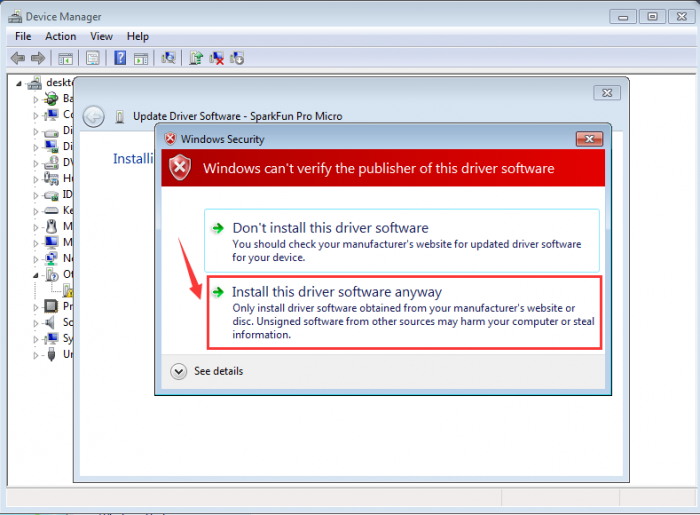Viewport: 700px width, 515px height.
Task: Select the Computer category icon in tree
Action: click(x=51, y=115)
